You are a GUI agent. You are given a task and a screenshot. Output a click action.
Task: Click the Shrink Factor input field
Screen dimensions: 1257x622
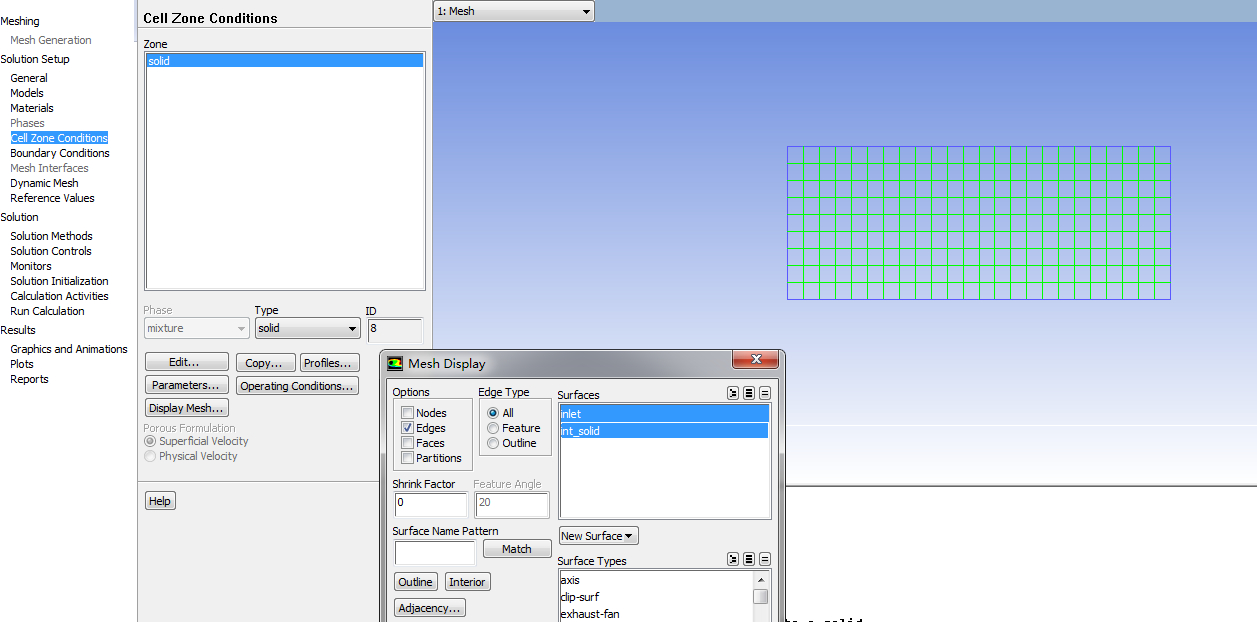430,503
